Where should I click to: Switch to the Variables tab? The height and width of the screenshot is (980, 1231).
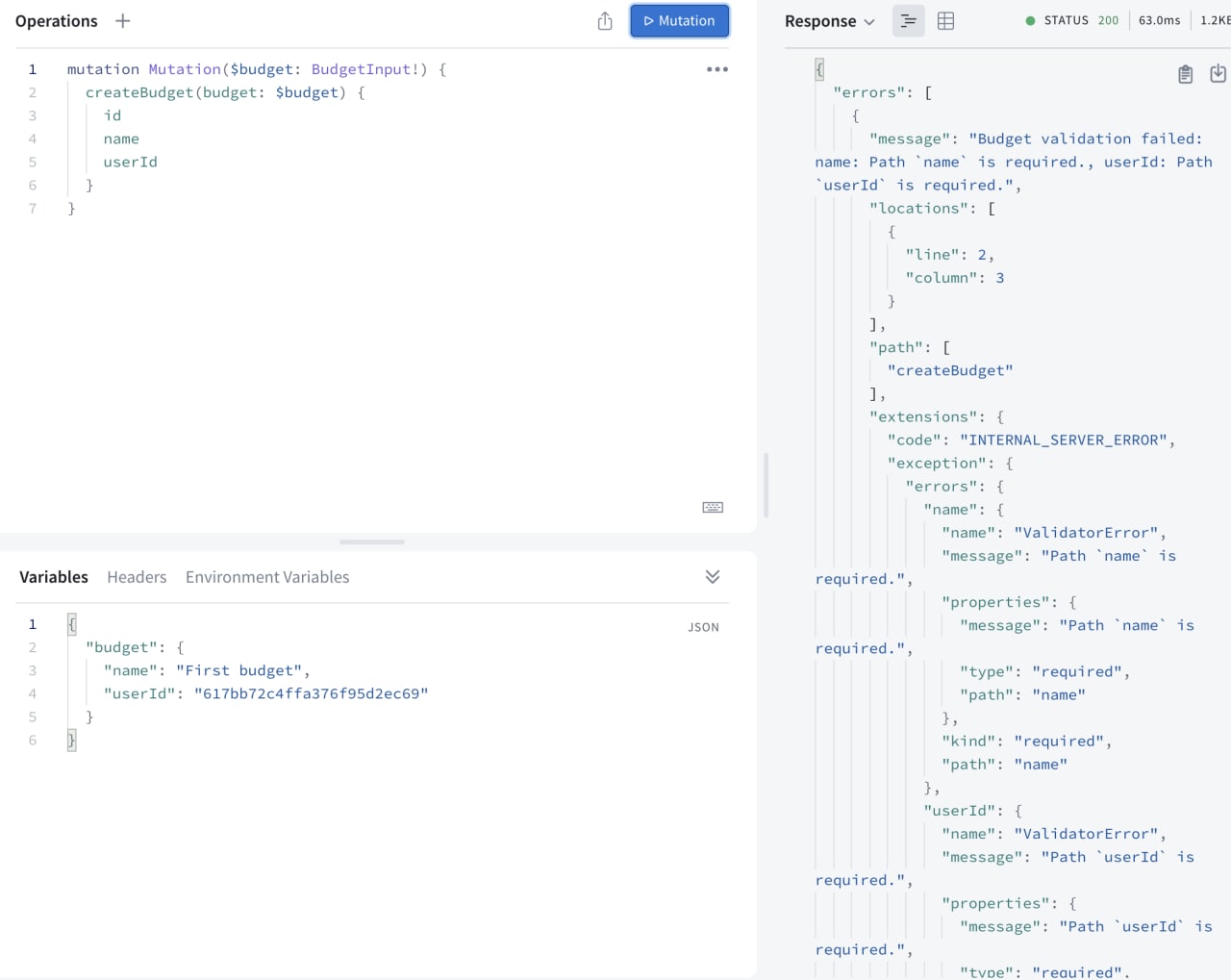pyautogui.click(x=54, y=577)
